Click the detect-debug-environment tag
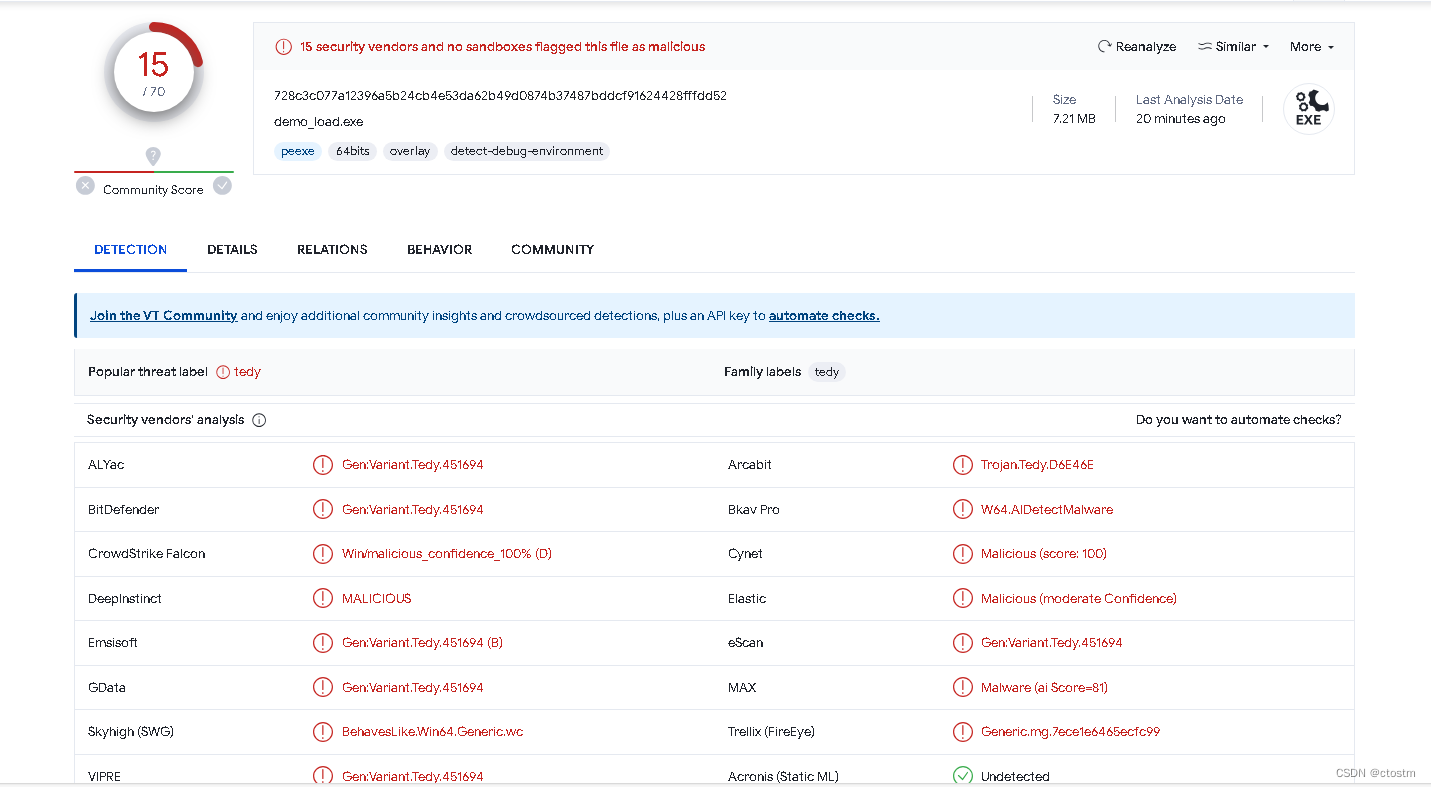Screen dimensions: 1431x787 pyautogui.click(x=527, y=152)
